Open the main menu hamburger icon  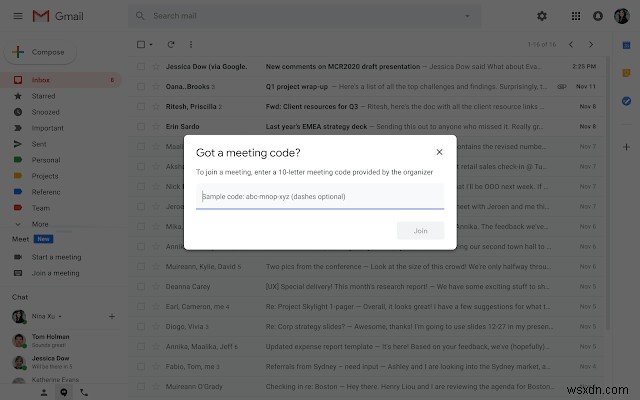pos(18,16)
